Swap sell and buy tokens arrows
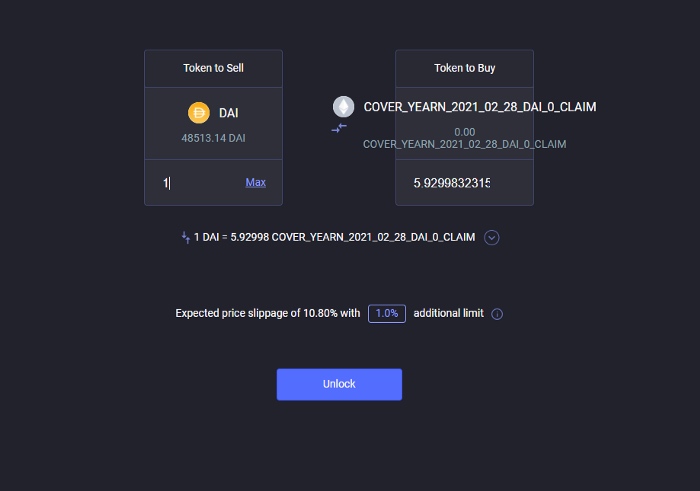Viewport: 700px width, 491px height. tap(339, 129)
